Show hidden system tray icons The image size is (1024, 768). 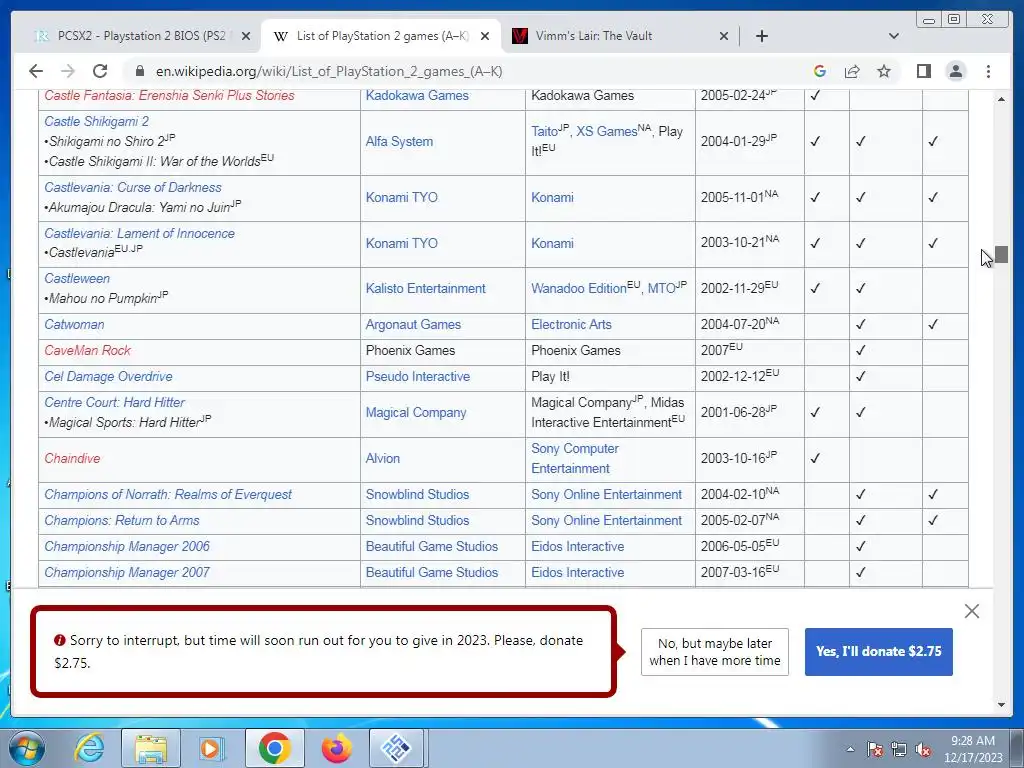point(850,749)
